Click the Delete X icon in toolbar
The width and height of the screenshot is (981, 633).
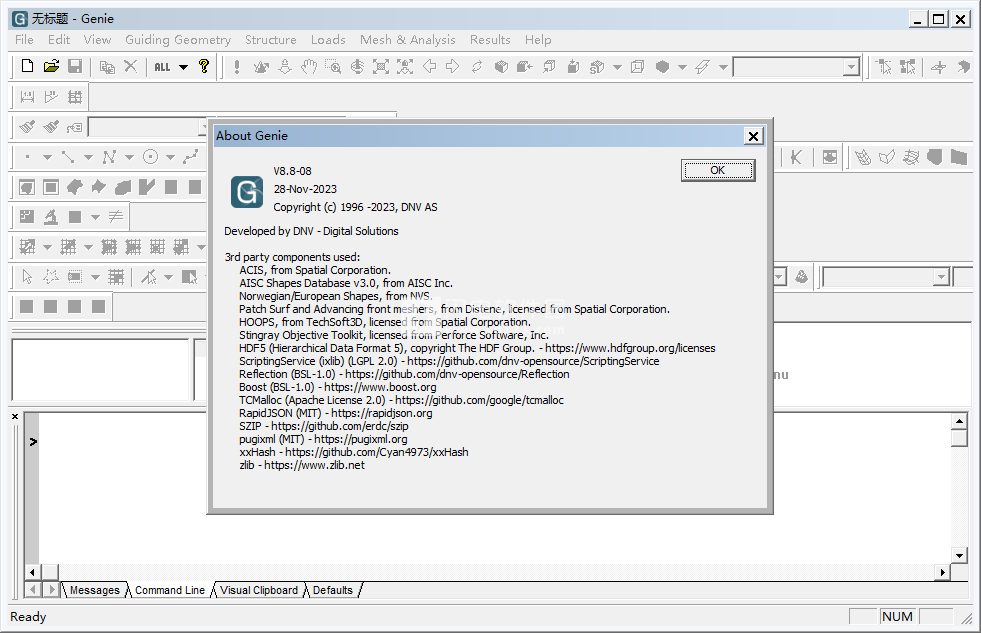coord(130,66)
